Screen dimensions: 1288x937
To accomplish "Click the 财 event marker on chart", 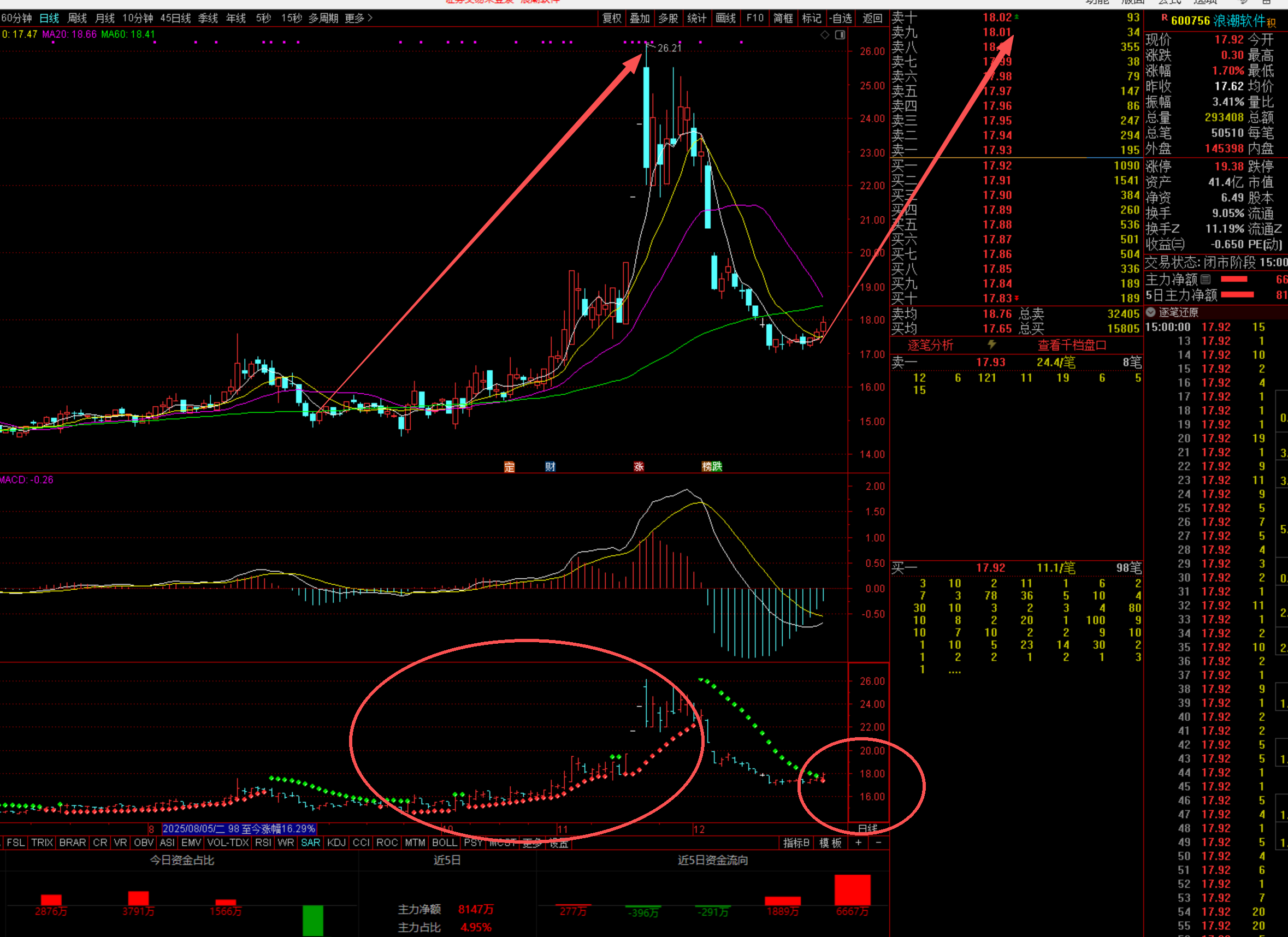I will pyautogui.click(x=550, y=466).
